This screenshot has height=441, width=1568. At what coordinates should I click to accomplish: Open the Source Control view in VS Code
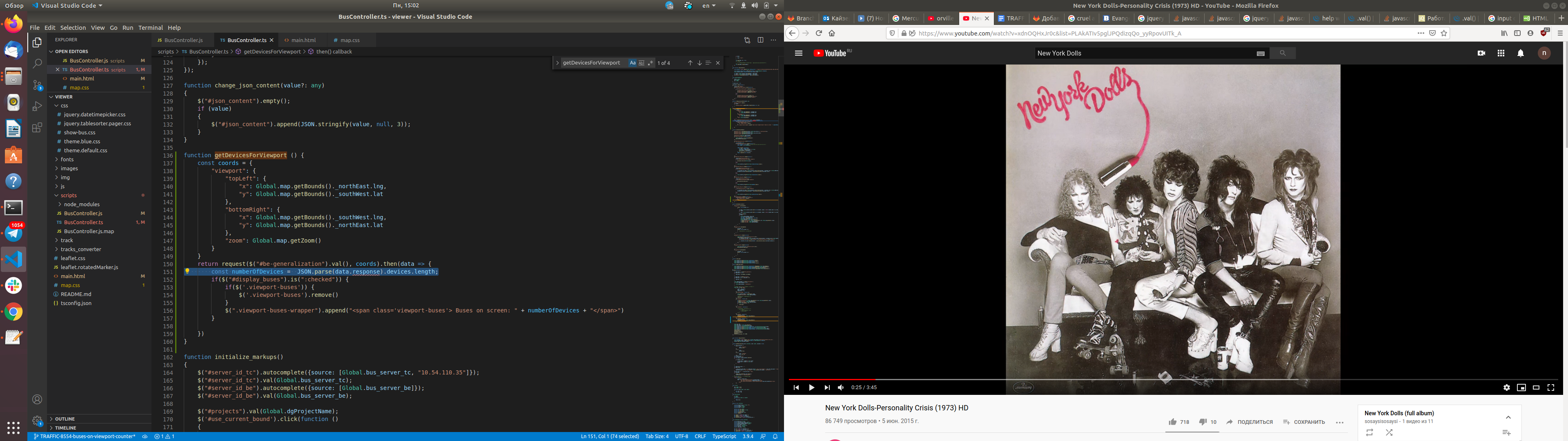(37, 85)
